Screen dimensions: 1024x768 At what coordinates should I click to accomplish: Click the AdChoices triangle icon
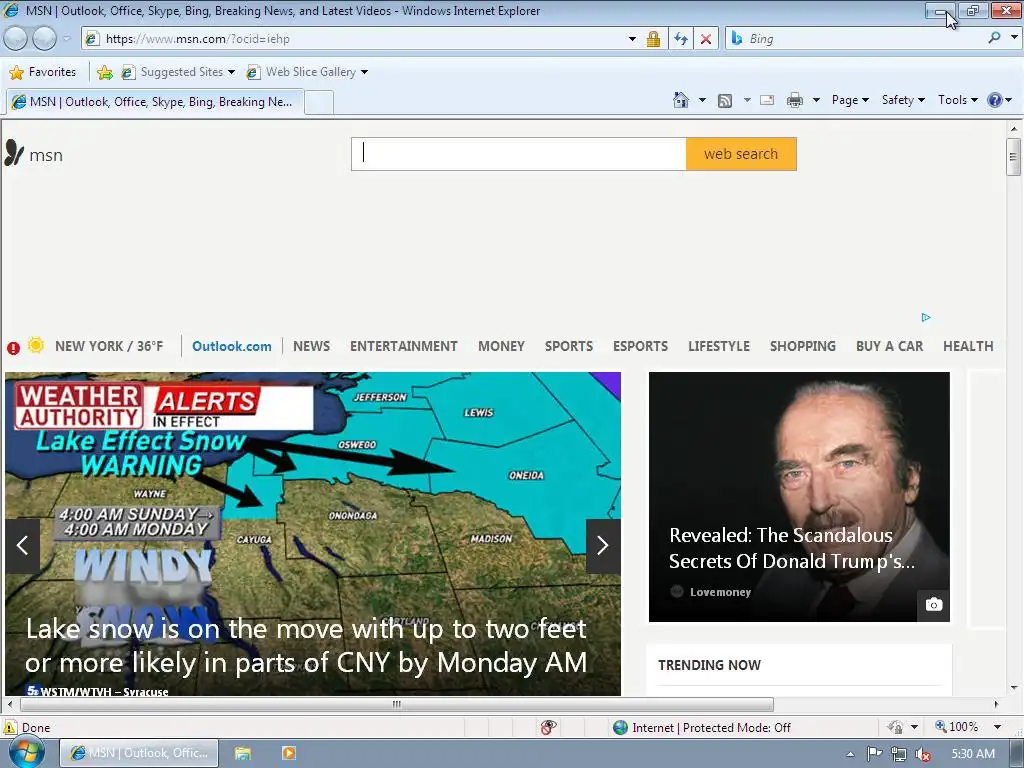(925, 317)
